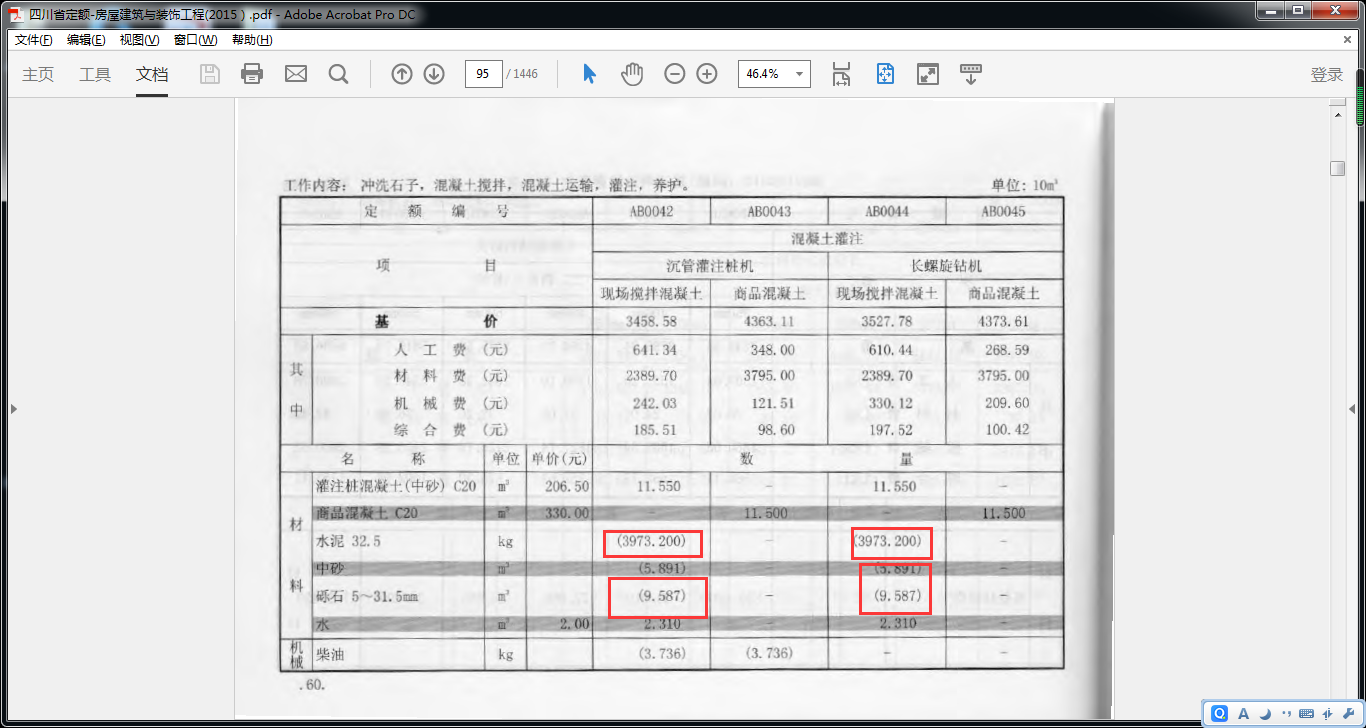
Task: Click the read mode toolbar icon
Action: coord(971,74)
